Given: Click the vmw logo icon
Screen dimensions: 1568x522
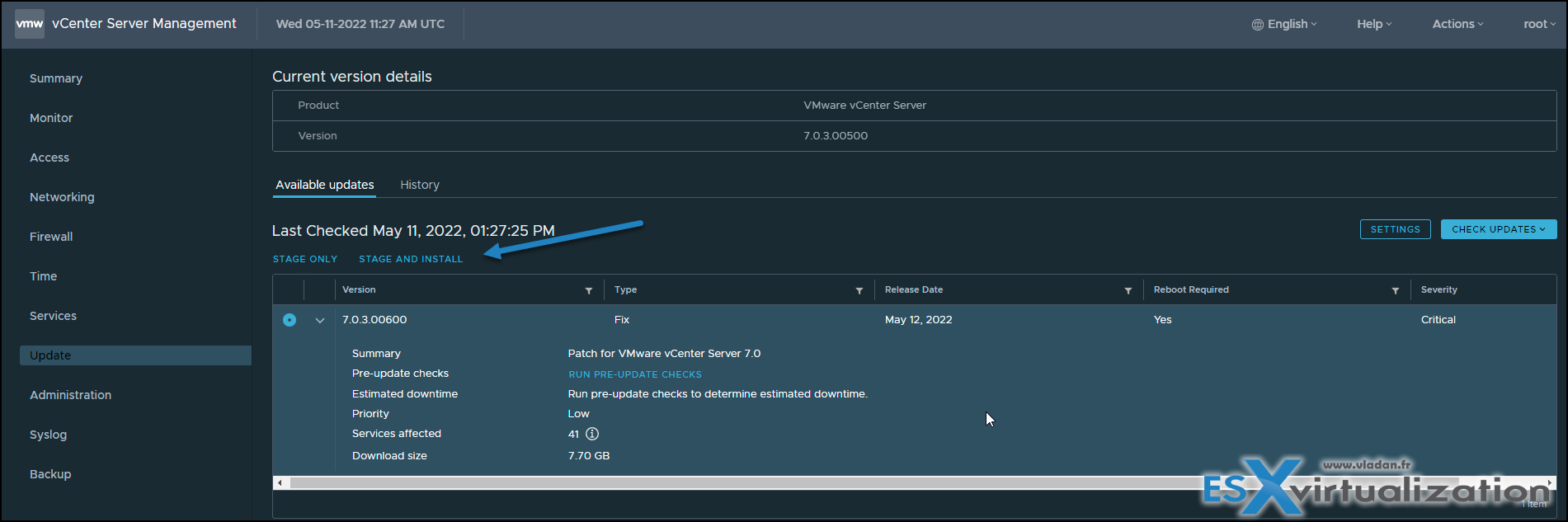Looking at the screenshot, I should click(x=30, y=24).
